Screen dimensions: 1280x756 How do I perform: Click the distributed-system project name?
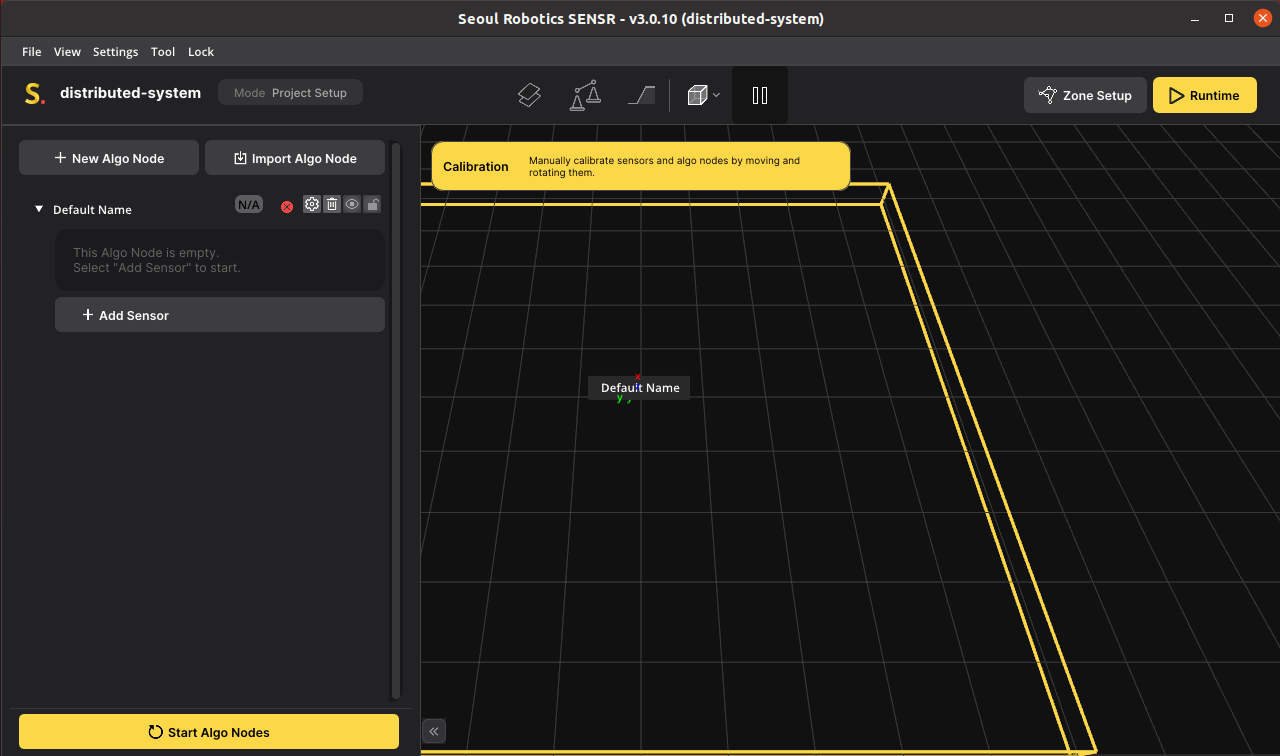point(130,93)
